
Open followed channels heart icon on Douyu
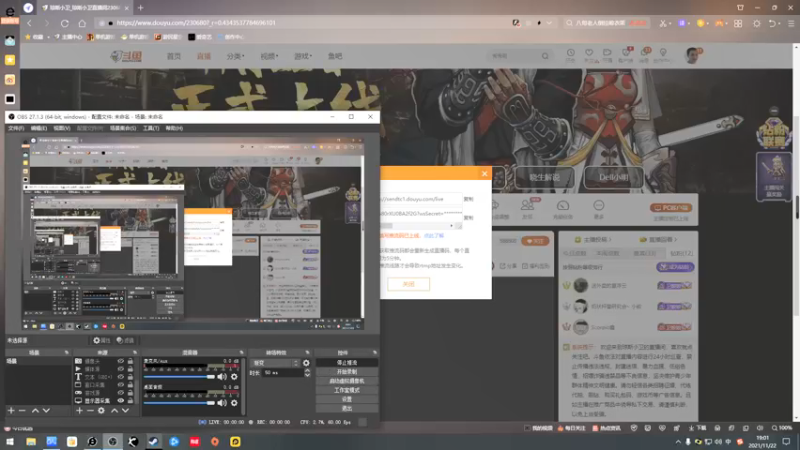pyautogui.click(x=589, y=55)
